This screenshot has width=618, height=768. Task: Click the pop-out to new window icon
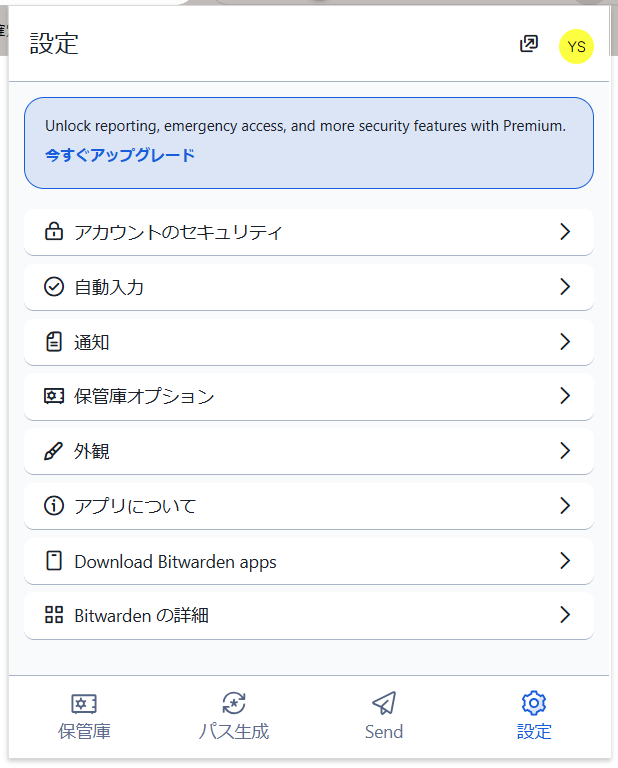point(529,44)
